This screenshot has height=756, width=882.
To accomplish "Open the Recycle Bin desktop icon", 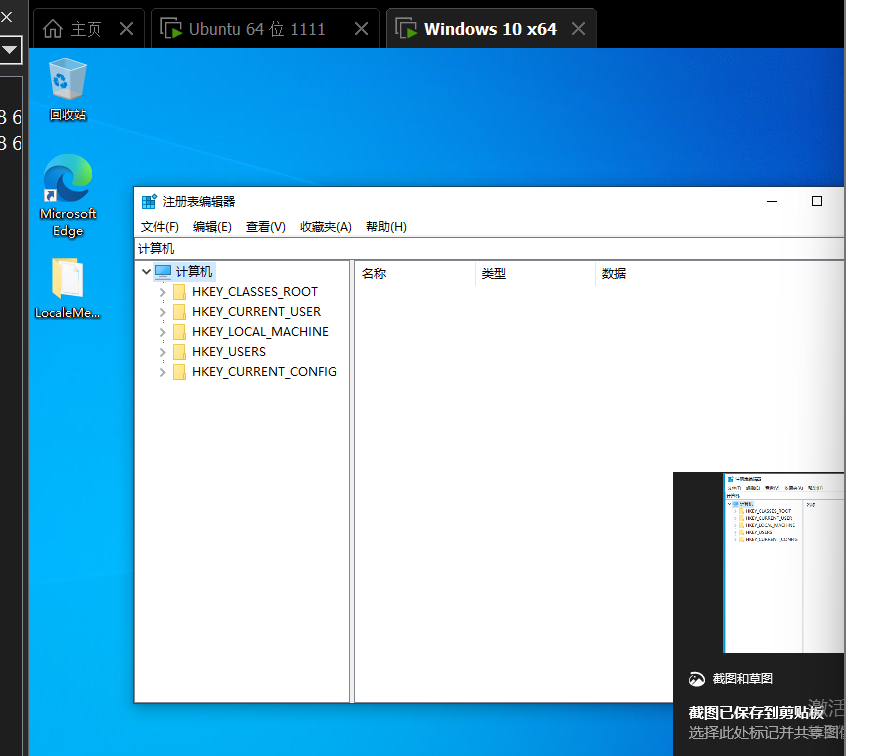I will pyautogui.click(x=68, y=90).
